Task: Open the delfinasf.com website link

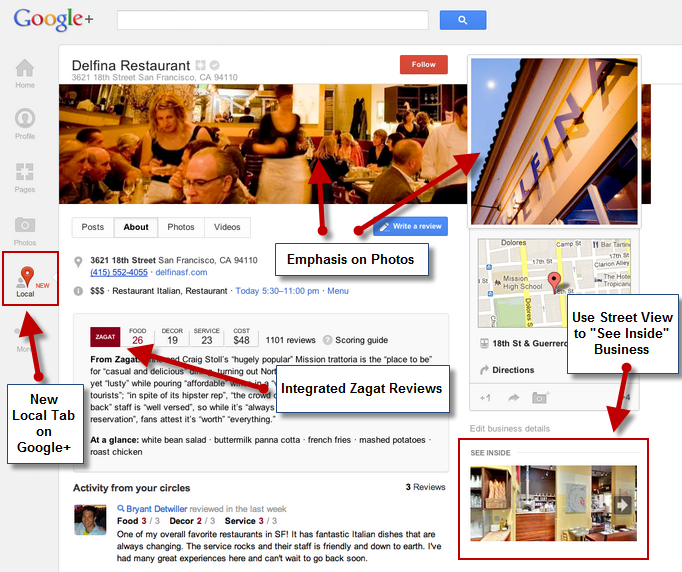Action: coord(181,272)
